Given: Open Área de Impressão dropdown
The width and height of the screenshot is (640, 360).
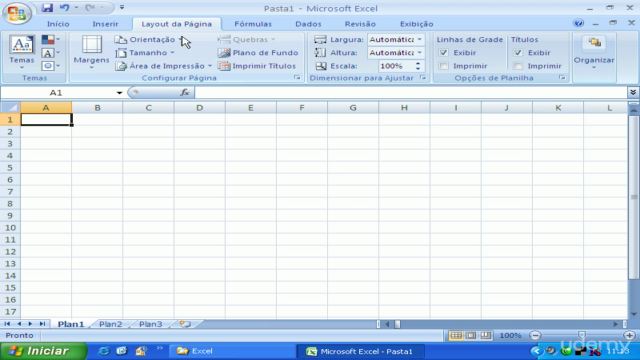Looking at the screenshot, I should tap(164, 66).
